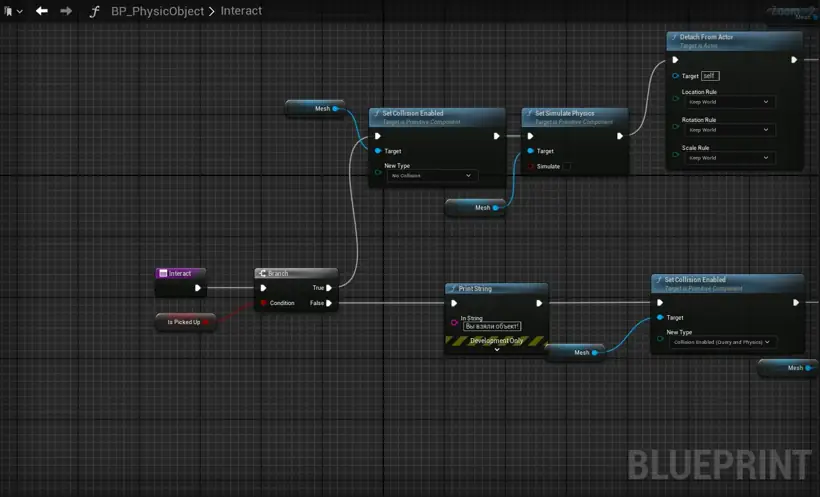This screenshot has height=497, width=820.
Task: Go back with the left arrow
Action: coord(42,11)
